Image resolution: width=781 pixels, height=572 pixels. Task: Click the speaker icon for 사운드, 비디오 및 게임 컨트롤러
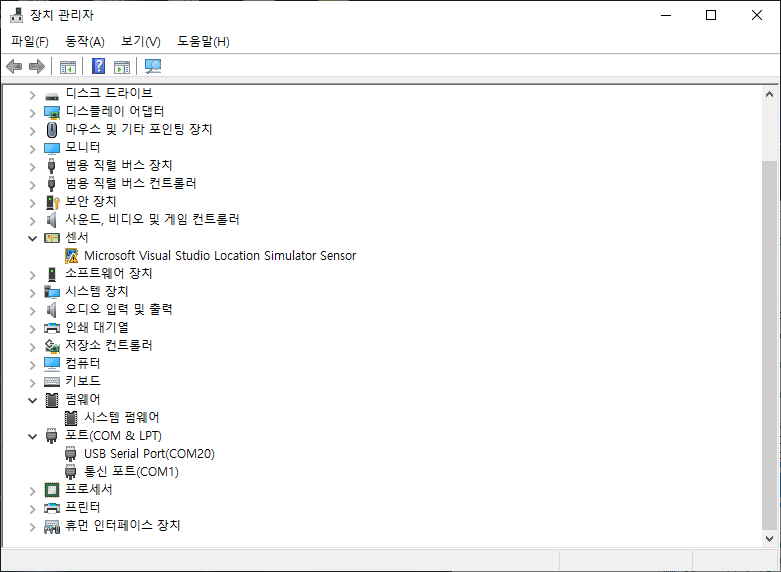(52, 220)
